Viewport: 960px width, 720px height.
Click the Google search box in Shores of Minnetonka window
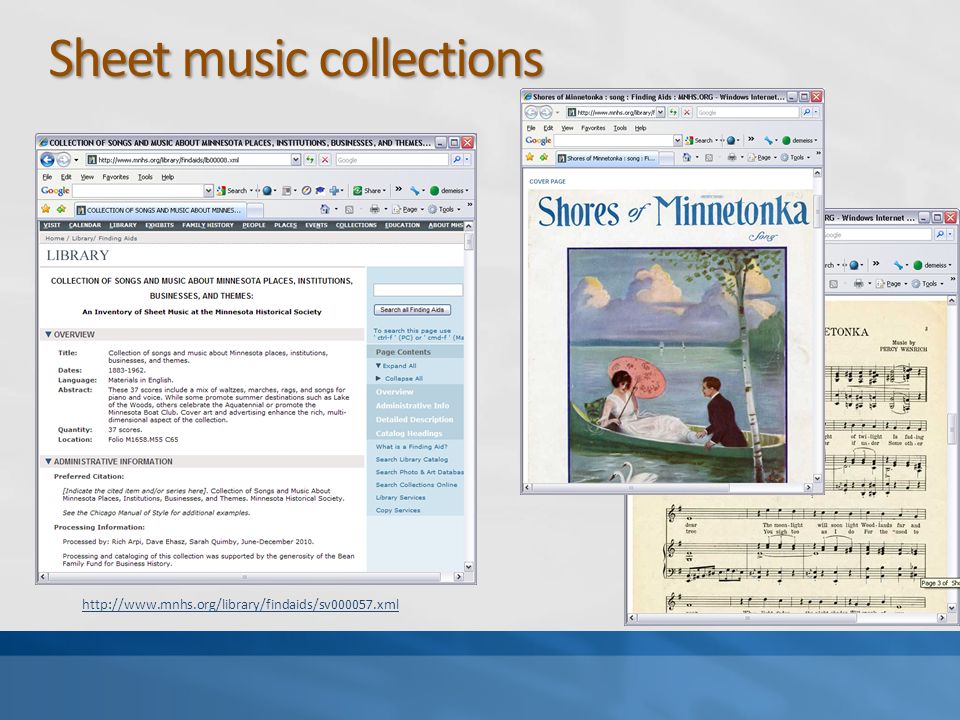click(613, 140)
